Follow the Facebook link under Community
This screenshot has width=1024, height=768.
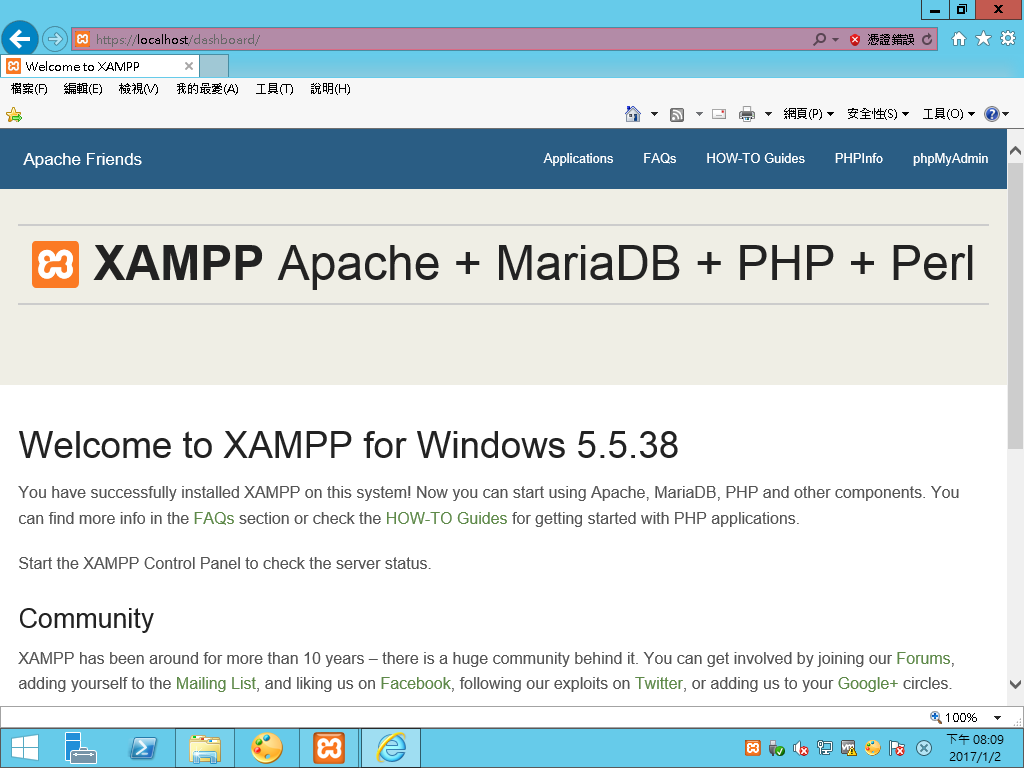[x=415, y=684]
